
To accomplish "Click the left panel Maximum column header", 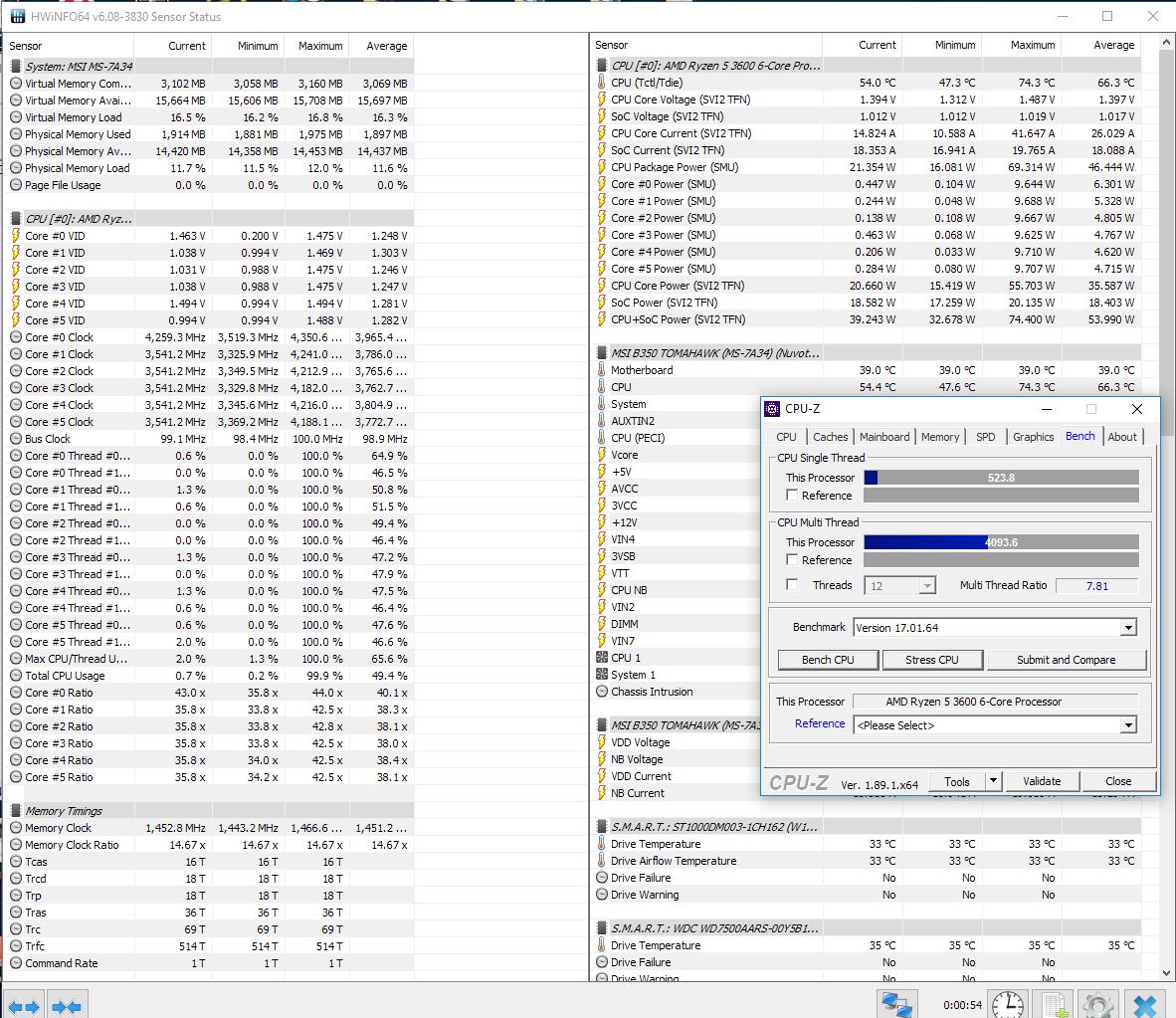I will point(316,46).
